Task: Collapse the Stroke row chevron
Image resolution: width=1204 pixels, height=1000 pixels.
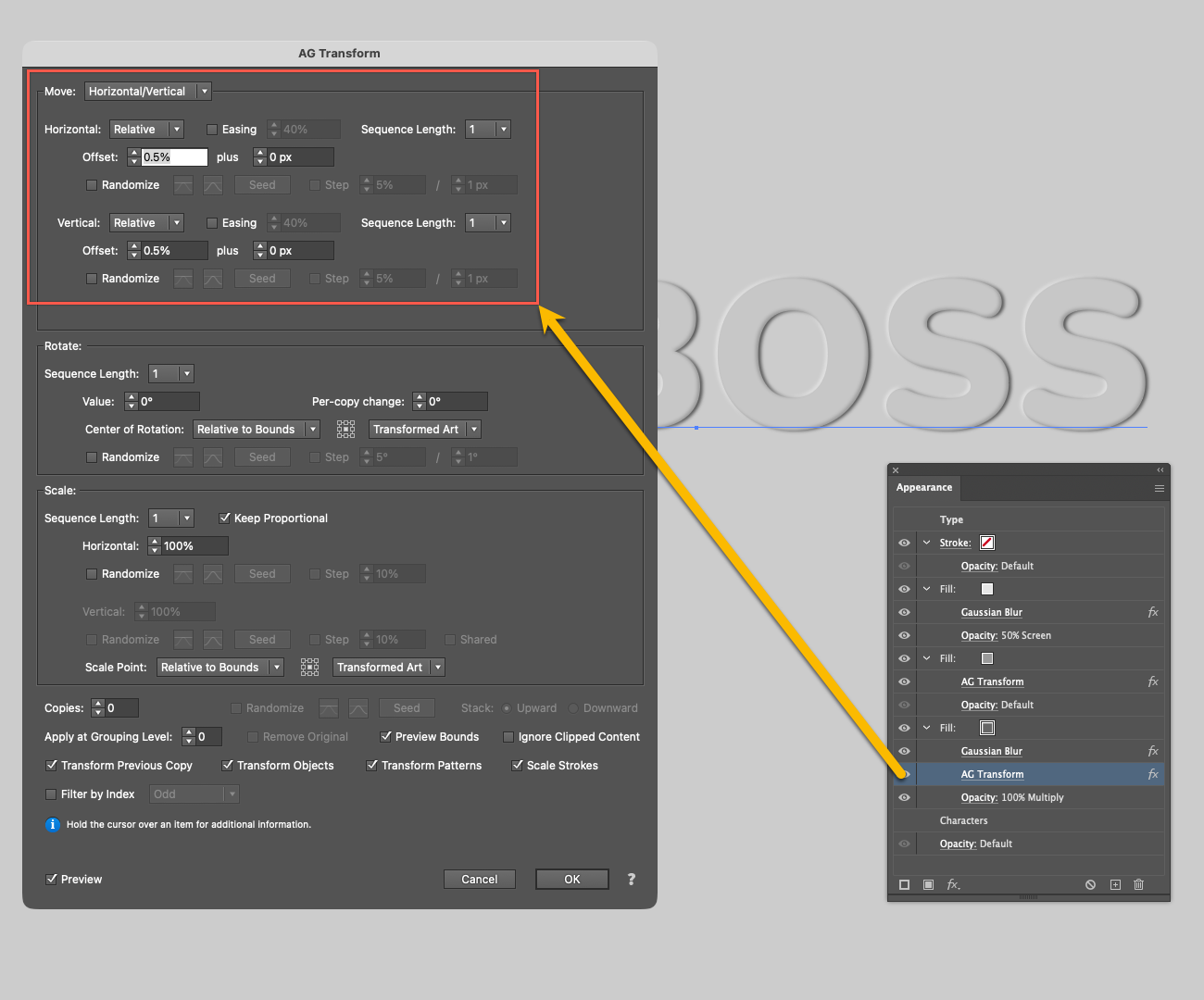Action: (926, 544)
